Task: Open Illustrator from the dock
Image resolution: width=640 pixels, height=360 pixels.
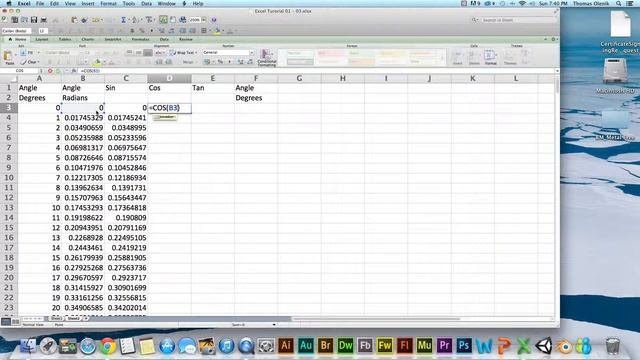Action: point(286,346)
